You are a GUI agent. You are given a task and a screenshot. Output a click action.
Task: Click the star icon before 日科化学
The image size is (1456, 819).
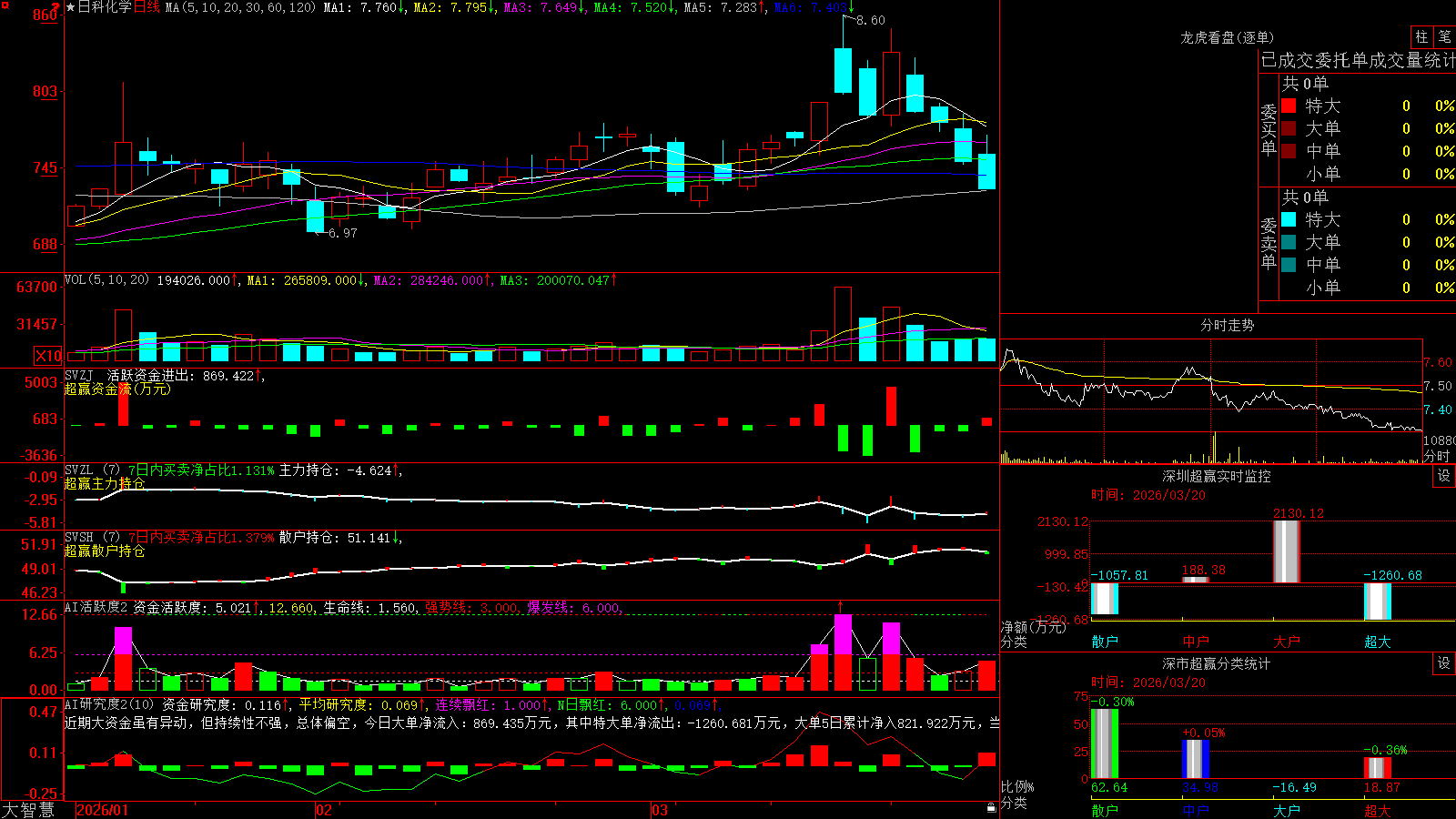[x=71, y=7]
